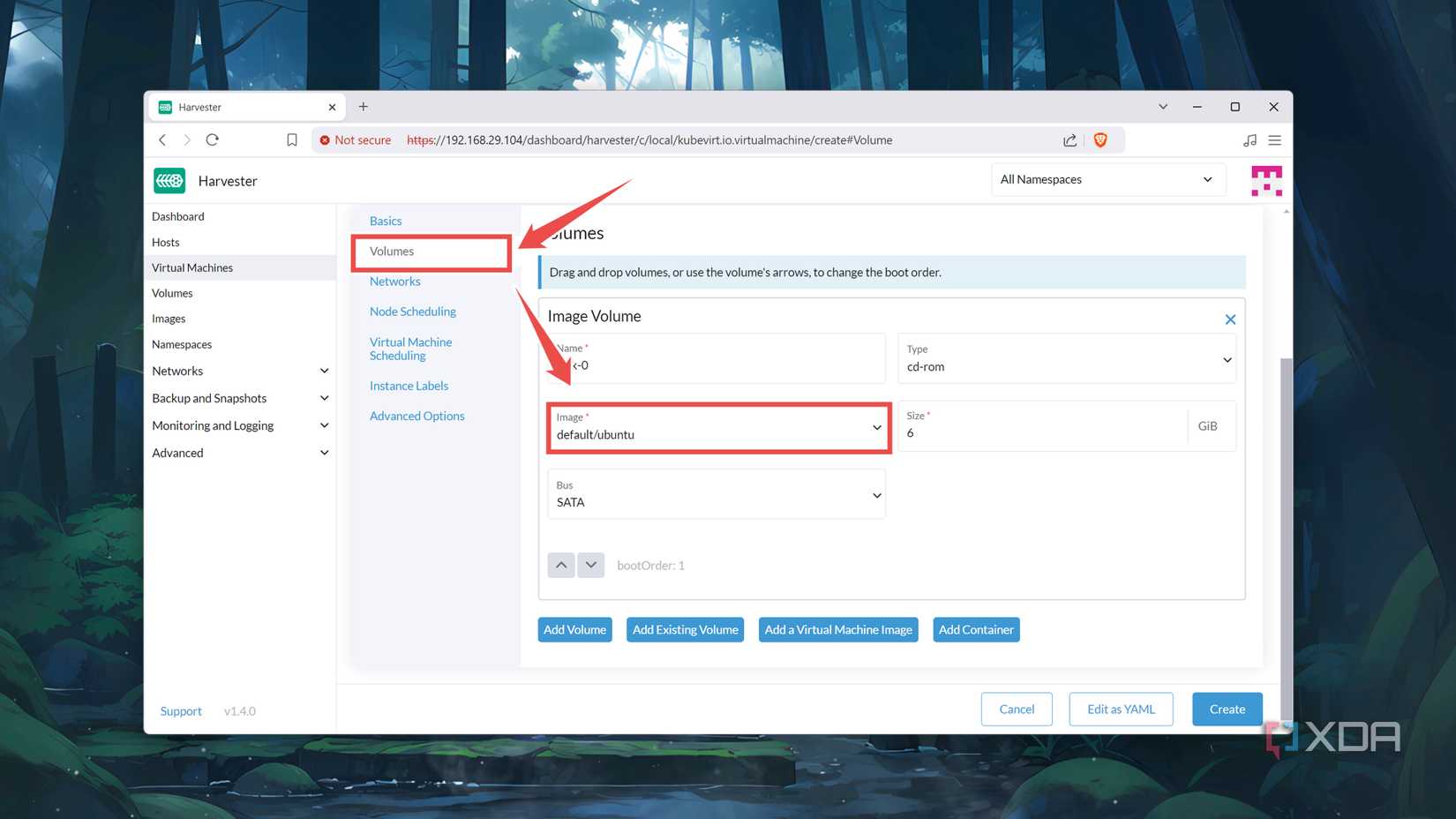This screenshot has height=819, width=1456.
Task: Open the Bus SATA dropdown
Action: pyautogui.click(x=717, y=494)
